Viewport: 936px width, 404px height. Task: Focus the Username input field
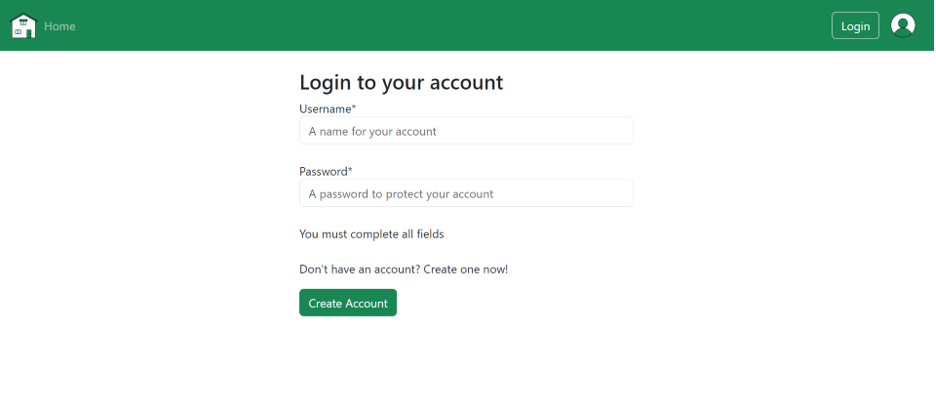tap(465, 131)
